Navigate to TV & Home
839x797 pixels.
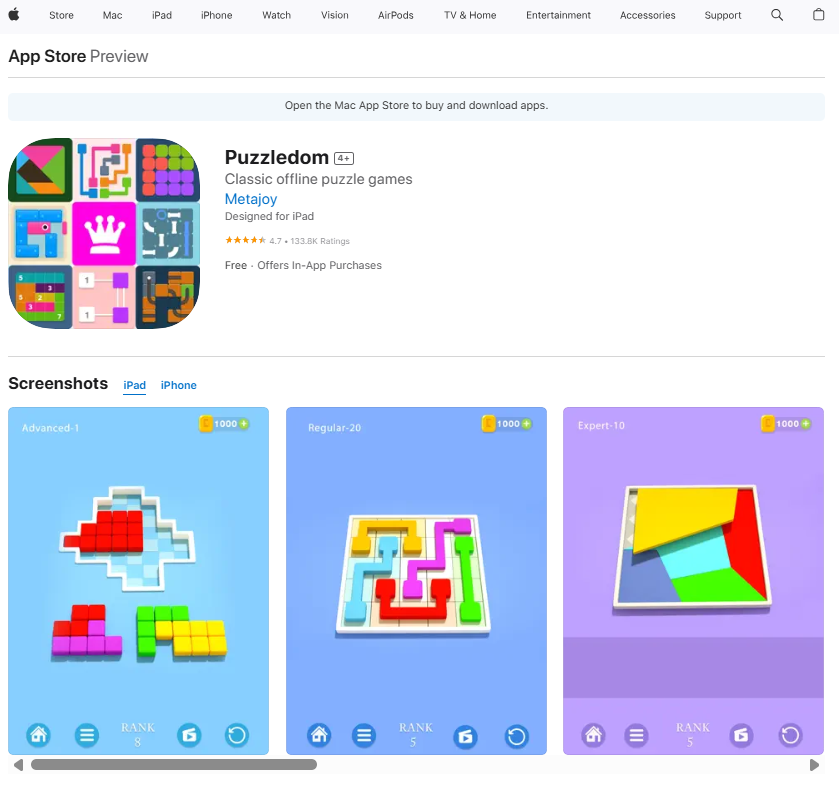470,16
